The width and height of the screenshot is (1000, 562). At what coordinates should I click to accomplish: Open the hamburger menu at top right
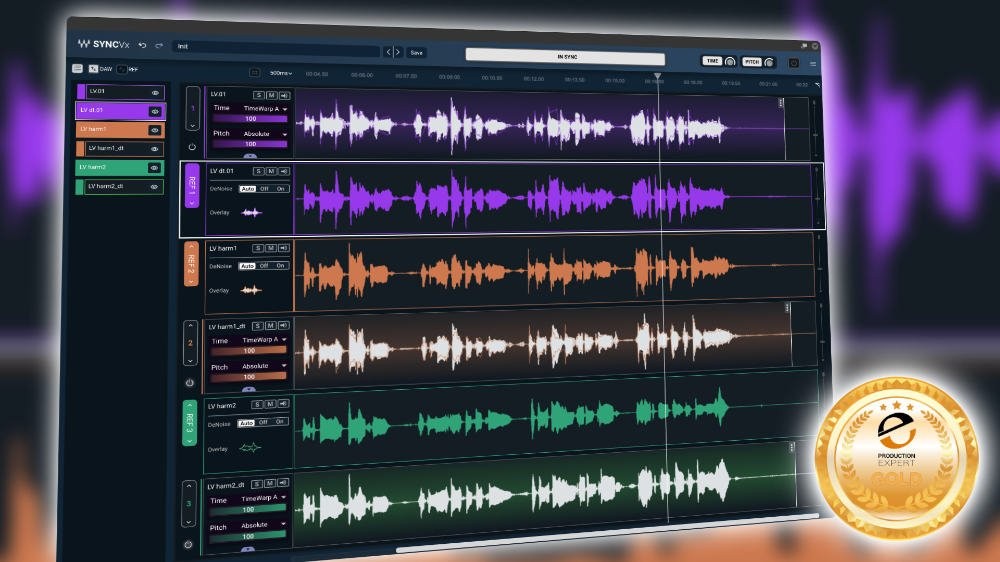coord(812,64)
